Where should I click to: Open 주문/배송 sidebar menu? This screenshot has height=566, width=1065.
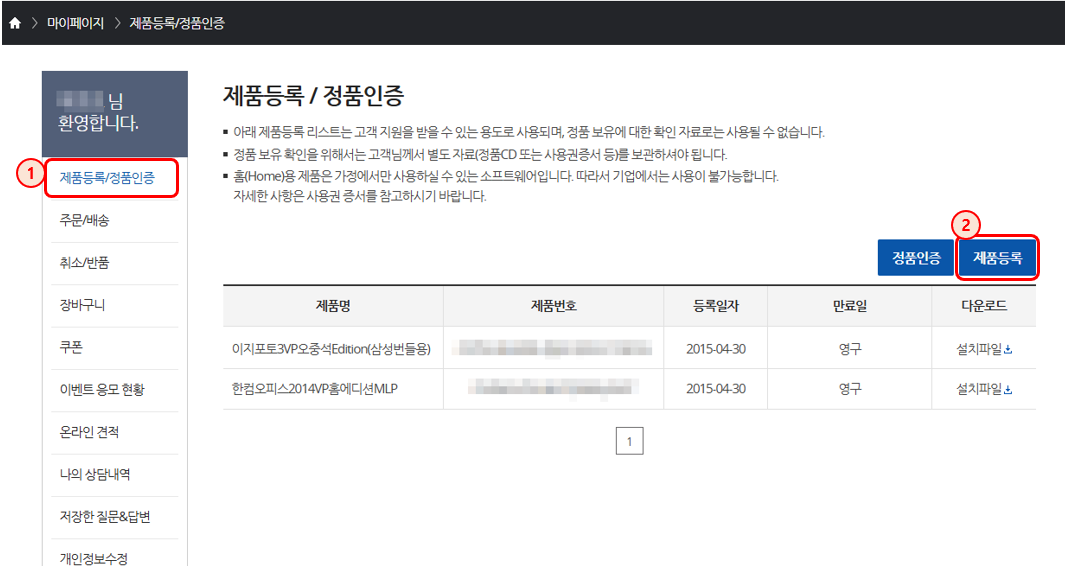pyautogui.click(x=84, y=220)
